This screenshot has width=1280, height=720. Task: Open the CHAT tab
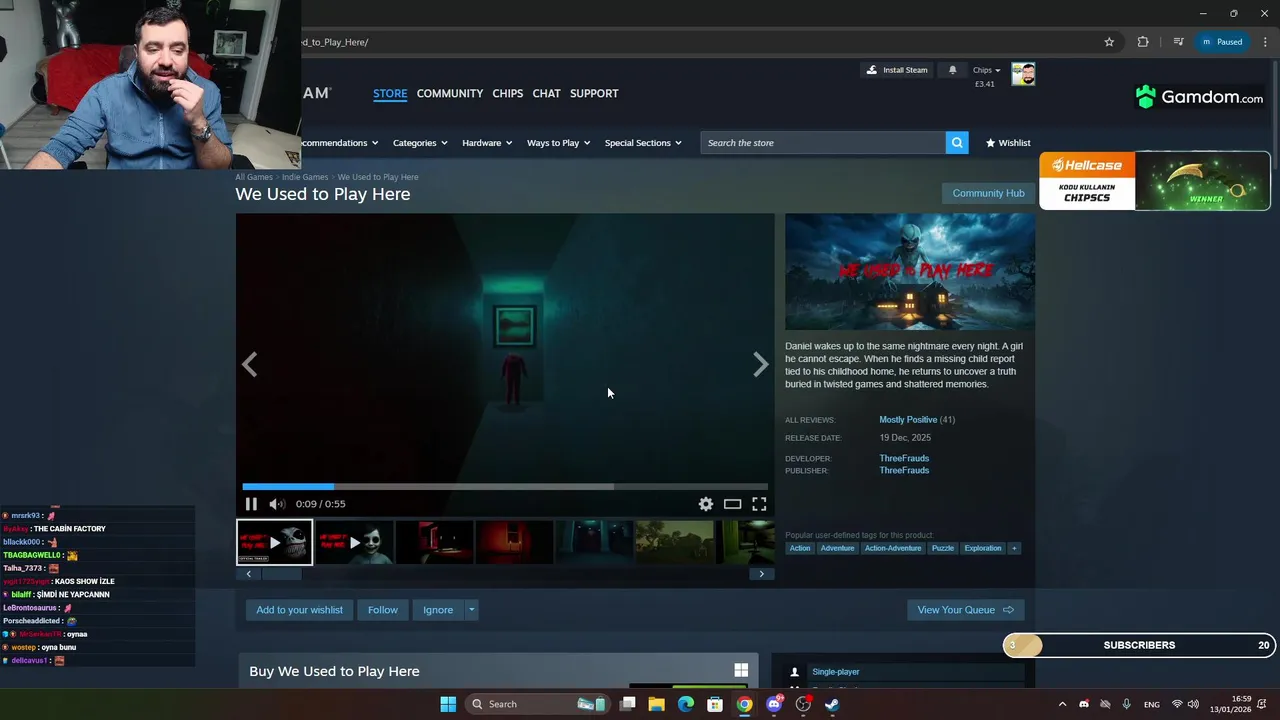(546, 93)
